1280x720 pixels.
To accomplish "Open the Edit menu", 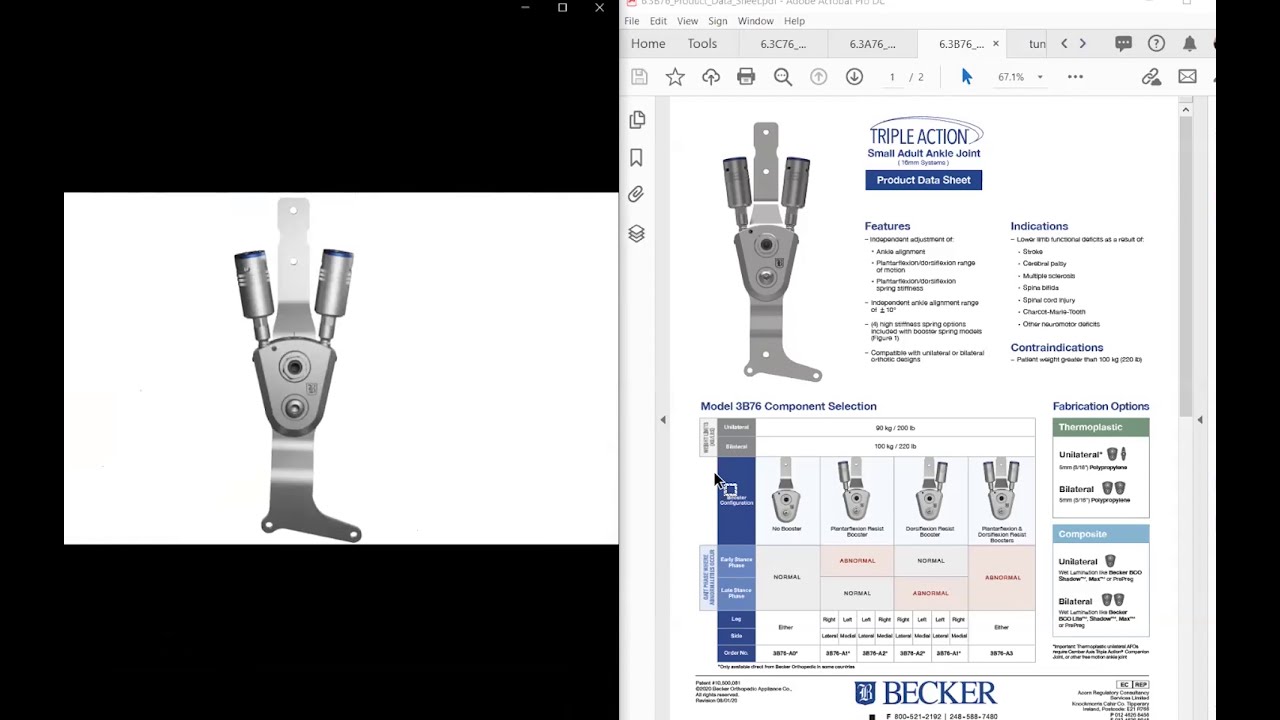I will click(658, 21).
